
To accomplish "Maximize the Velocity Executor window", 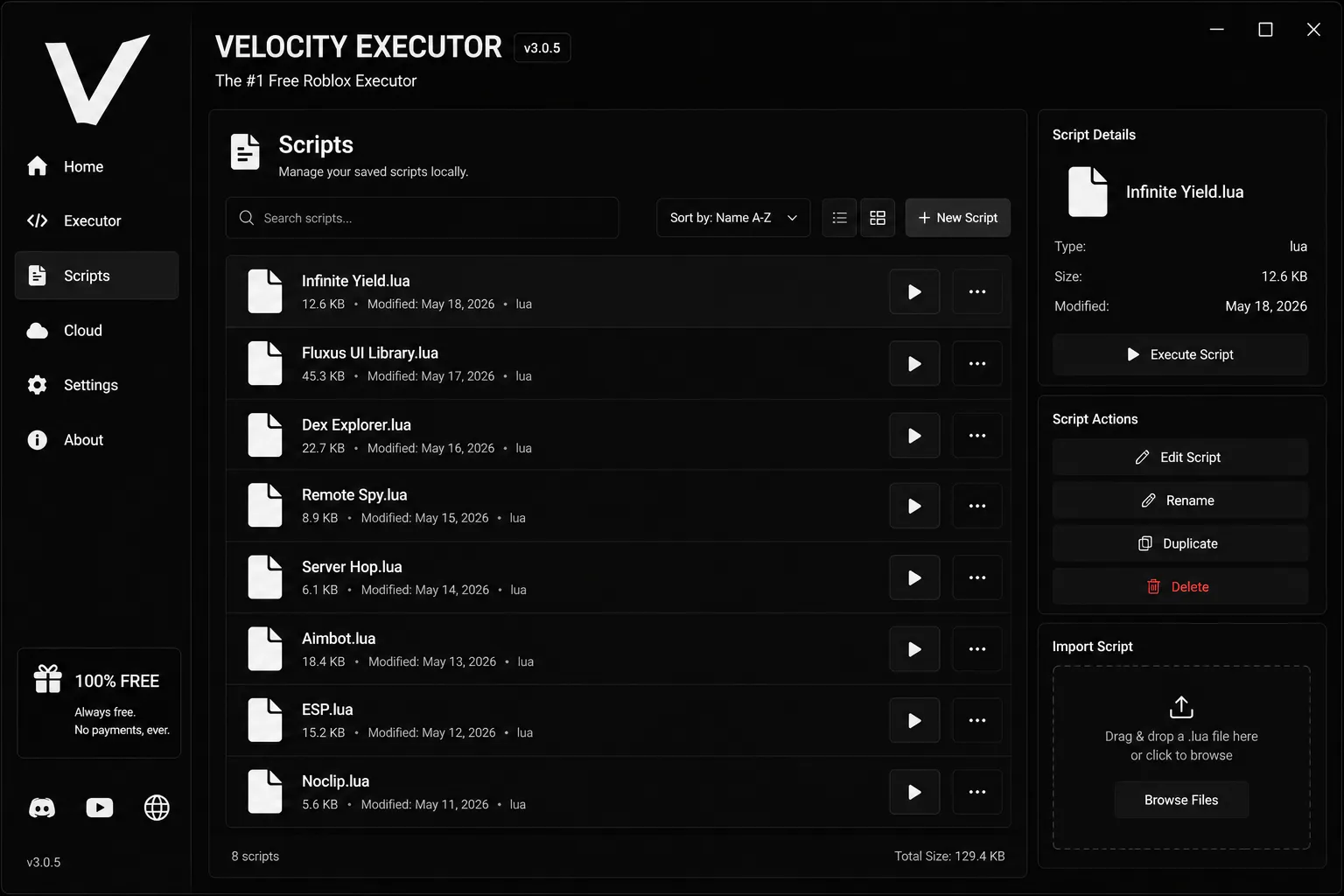I will pos(1265,30).
